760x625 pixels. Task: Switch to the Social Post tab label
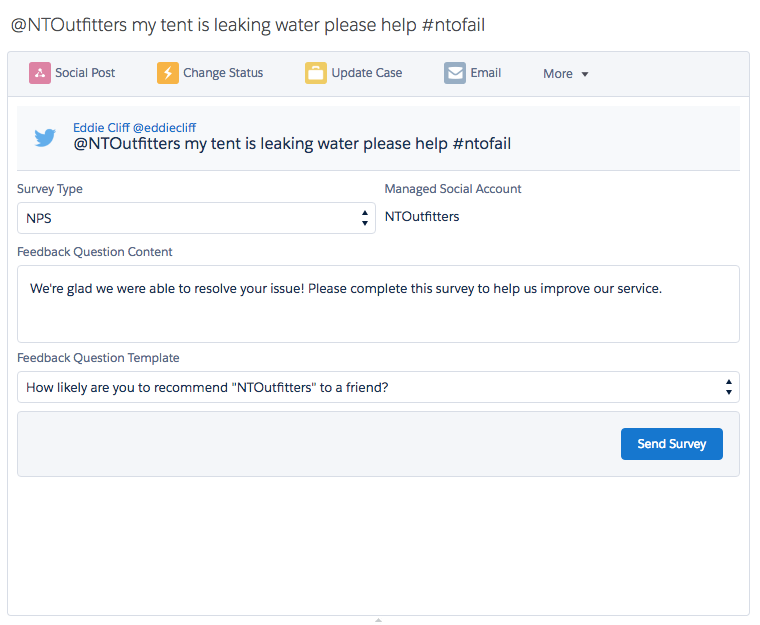point(85,73)
